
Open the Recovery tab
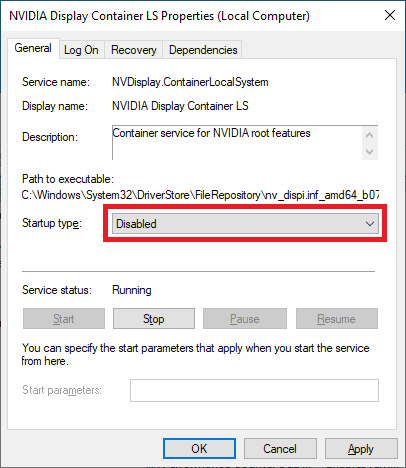[x=133, y=50]
